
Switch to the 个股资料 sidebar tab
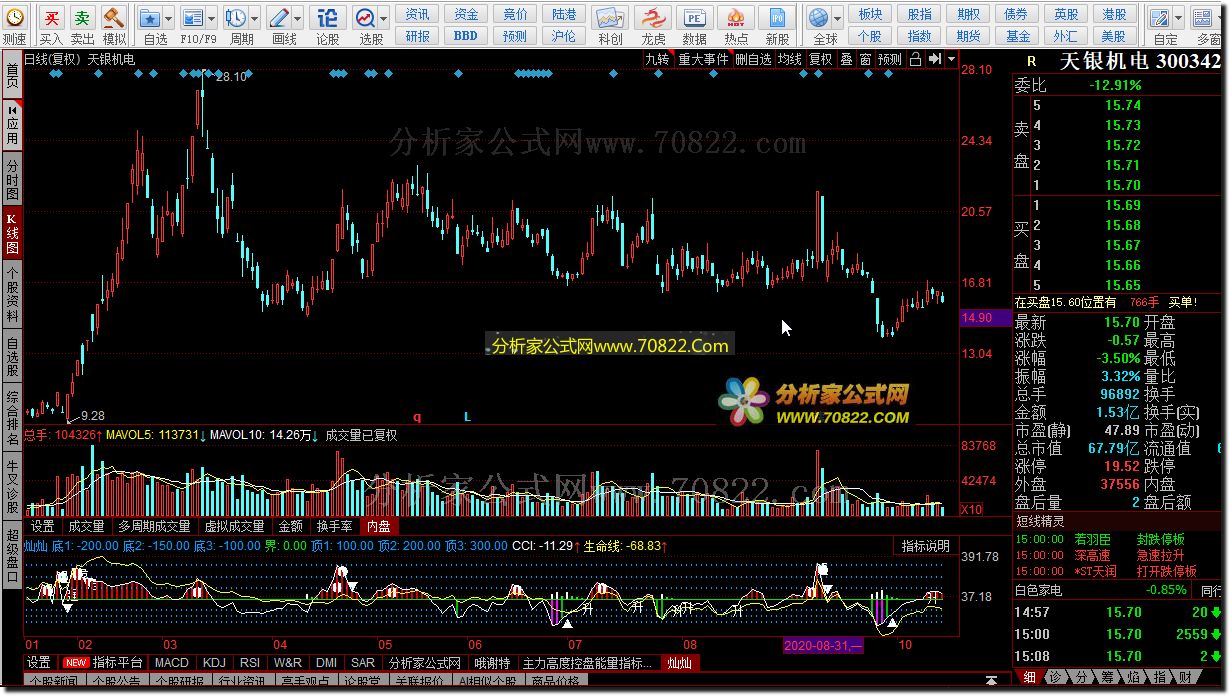(12, 295)
